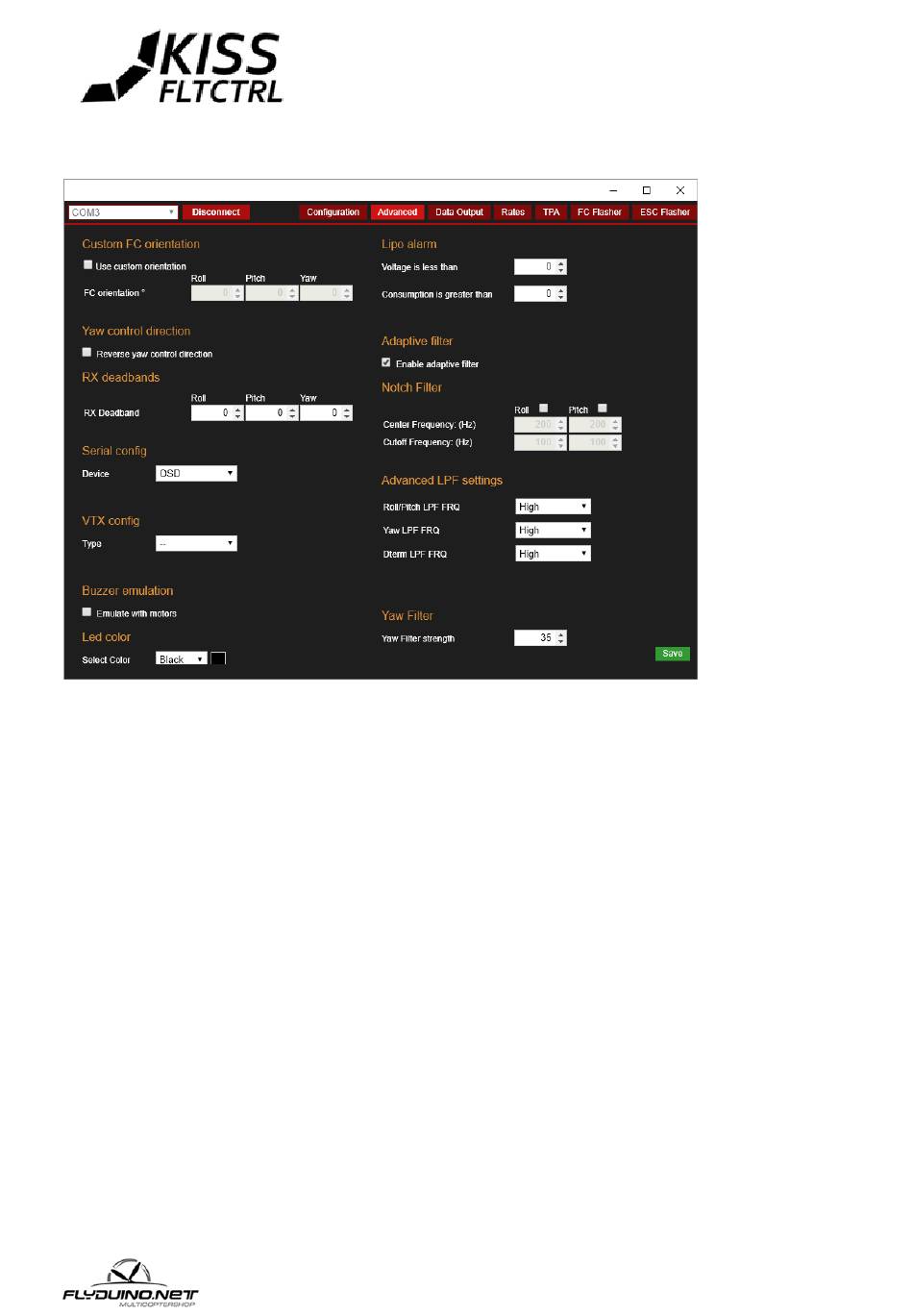
Task: Click the Flyduino.net logo
Action: click(x=131, y=1283)
